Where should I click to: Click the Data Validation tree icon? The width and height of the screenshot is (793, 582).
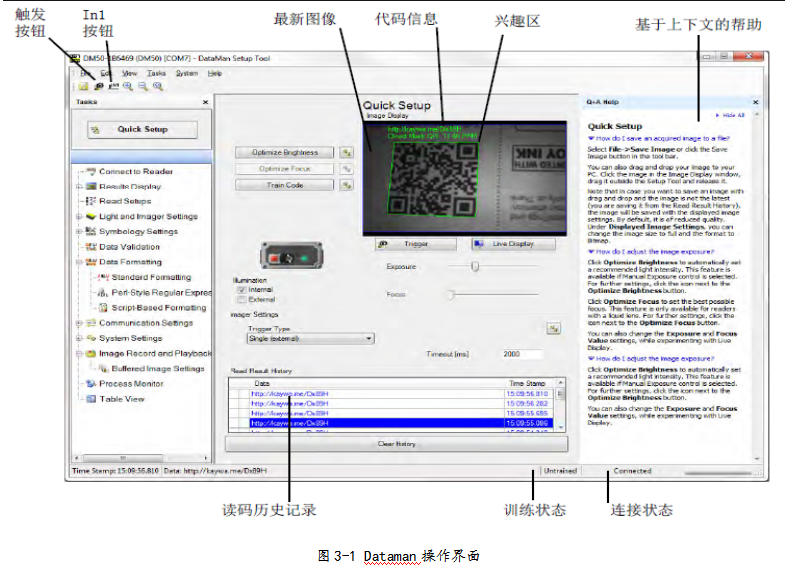tap(91, 247)
